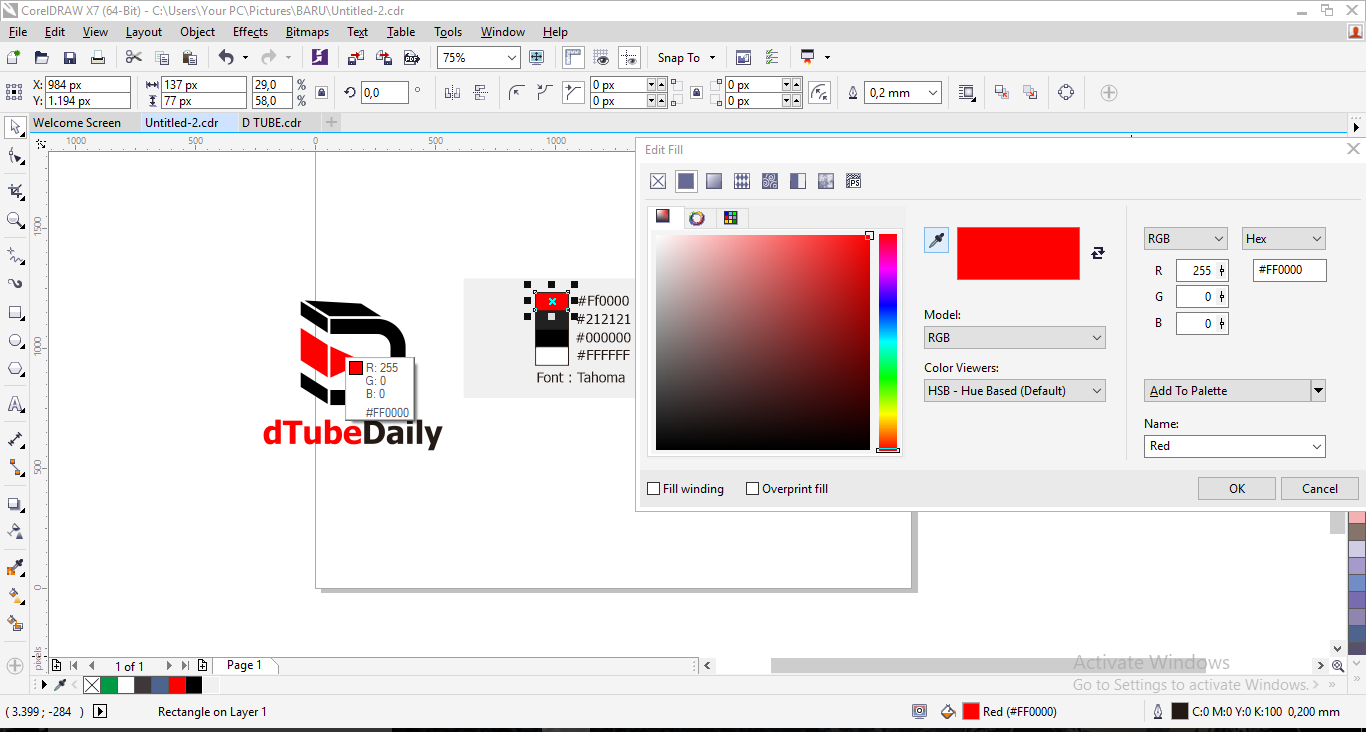
Task: Choose No fill type in Edit Fill
Action: (658, 181)
